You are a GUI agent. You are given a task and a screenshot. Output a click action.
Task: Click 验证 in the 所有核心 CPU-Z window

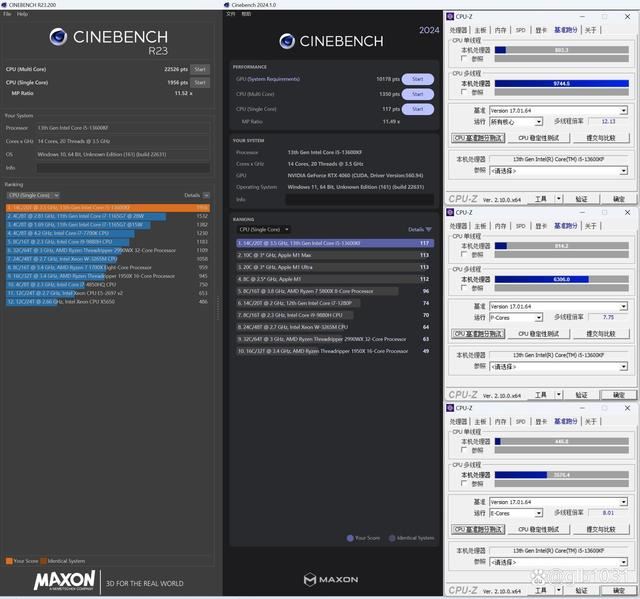click(x=581, y=199)
